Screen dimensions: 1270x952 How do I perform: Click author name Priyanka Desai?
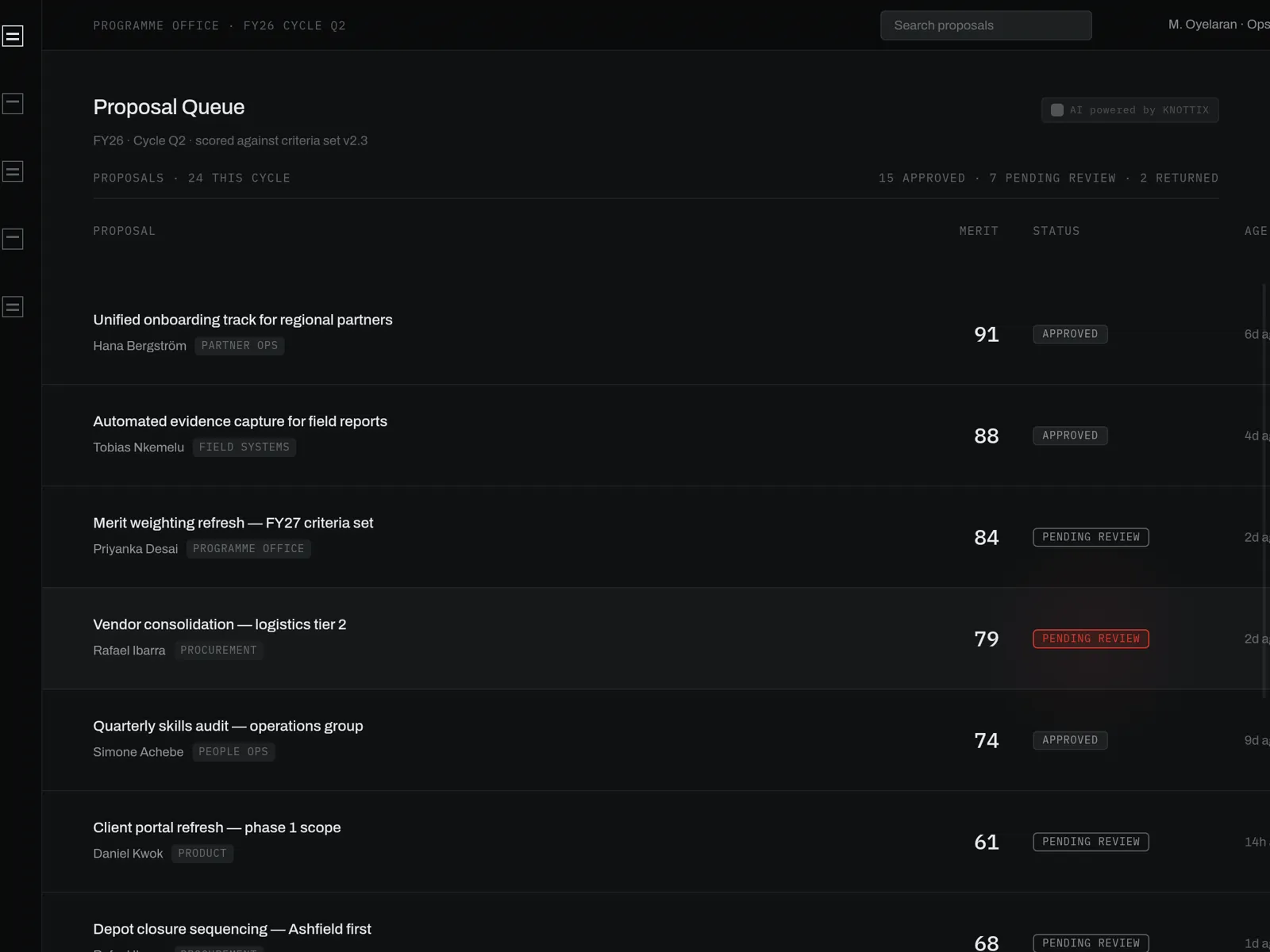[x=135, y=549]
